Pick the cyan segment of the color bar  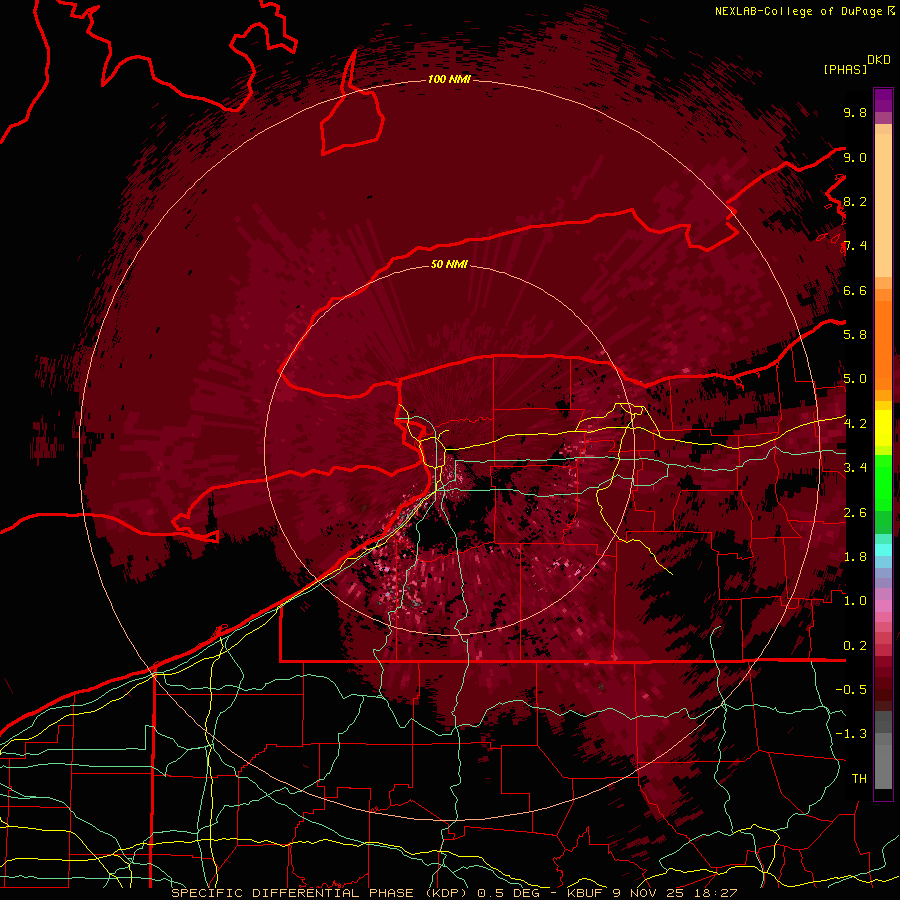coord(883,550)
